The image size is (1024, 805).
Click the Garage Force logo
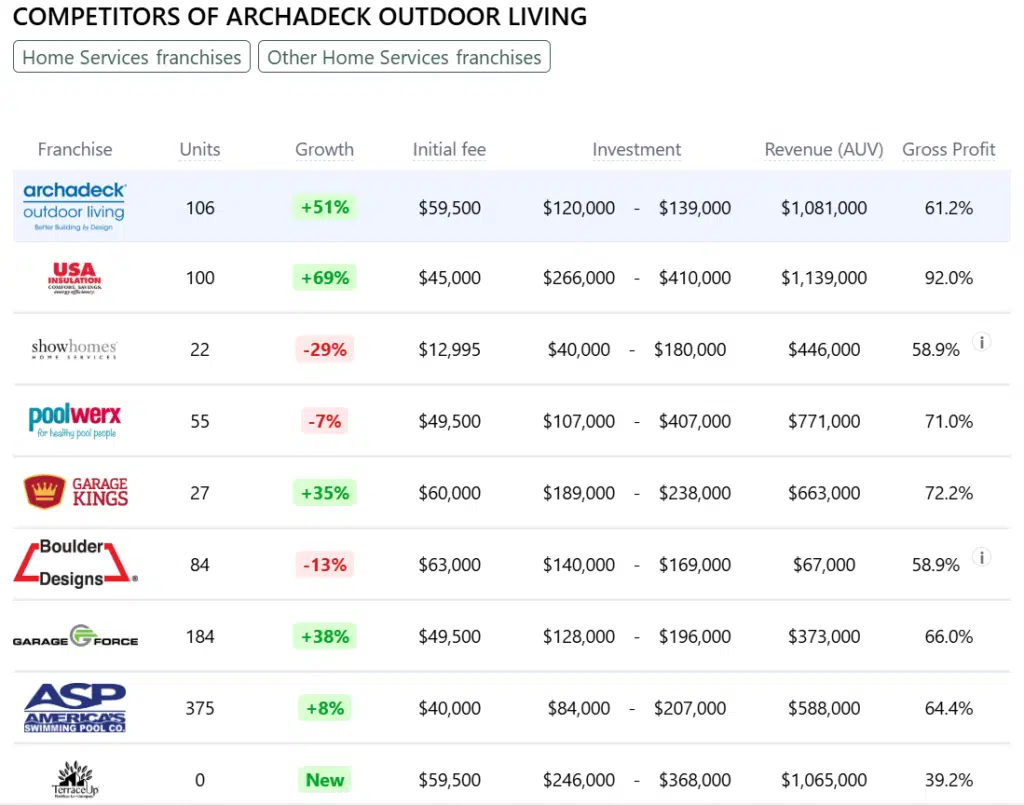click(75, 636)
